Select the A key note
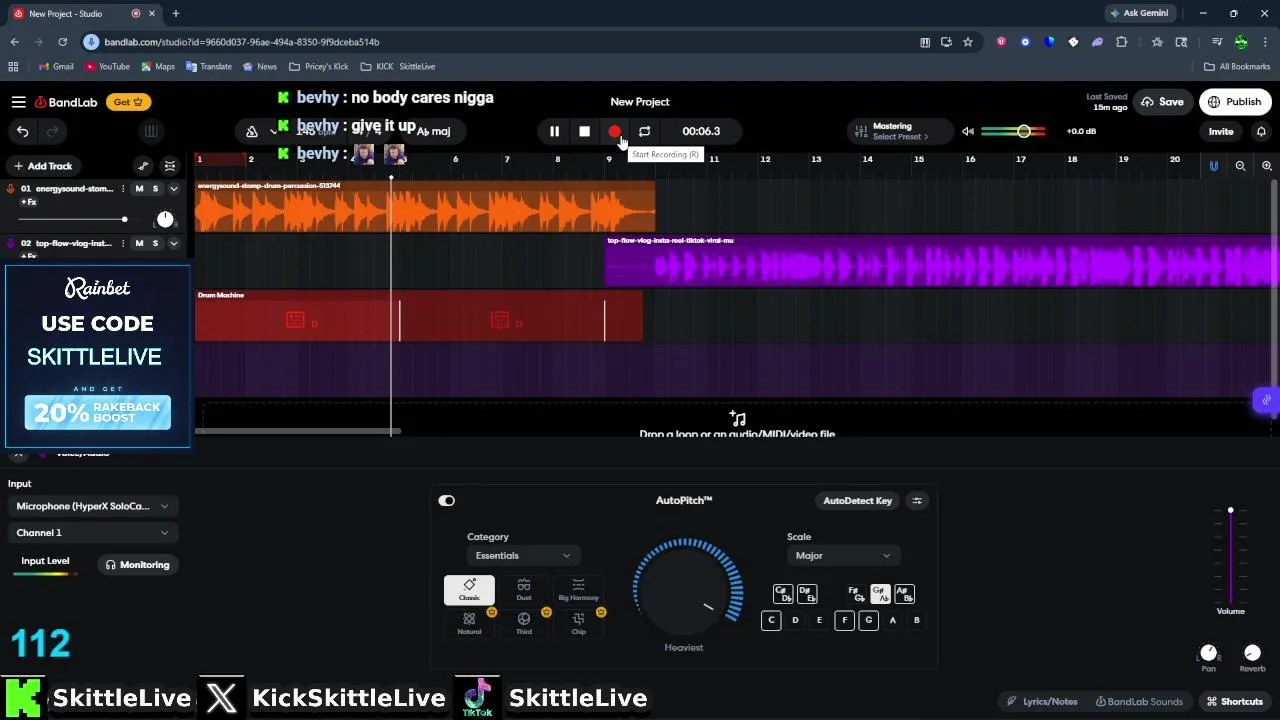 (892, 620)
